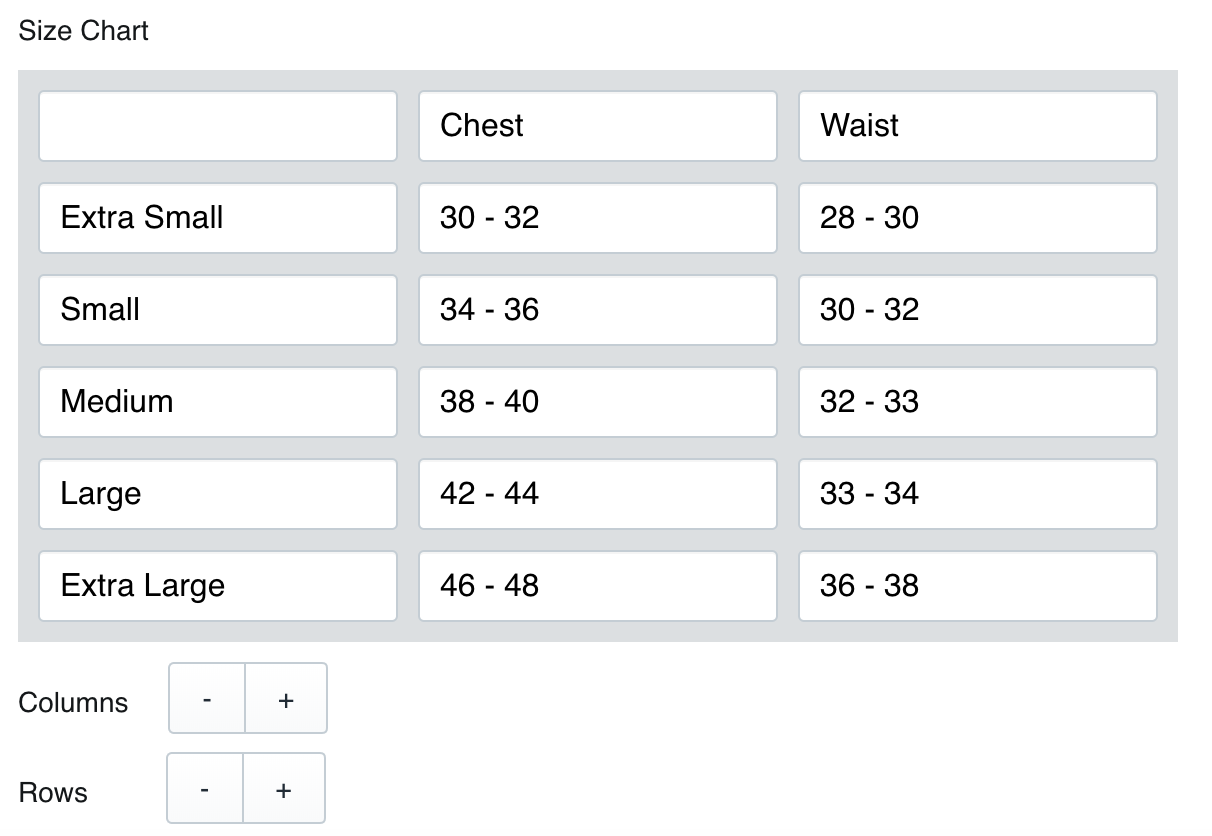Image resolution: width=1212 pixels, height=836 pixels.
Task: Select the 32 - 33 waist cell
Action: tap(978, 402)
